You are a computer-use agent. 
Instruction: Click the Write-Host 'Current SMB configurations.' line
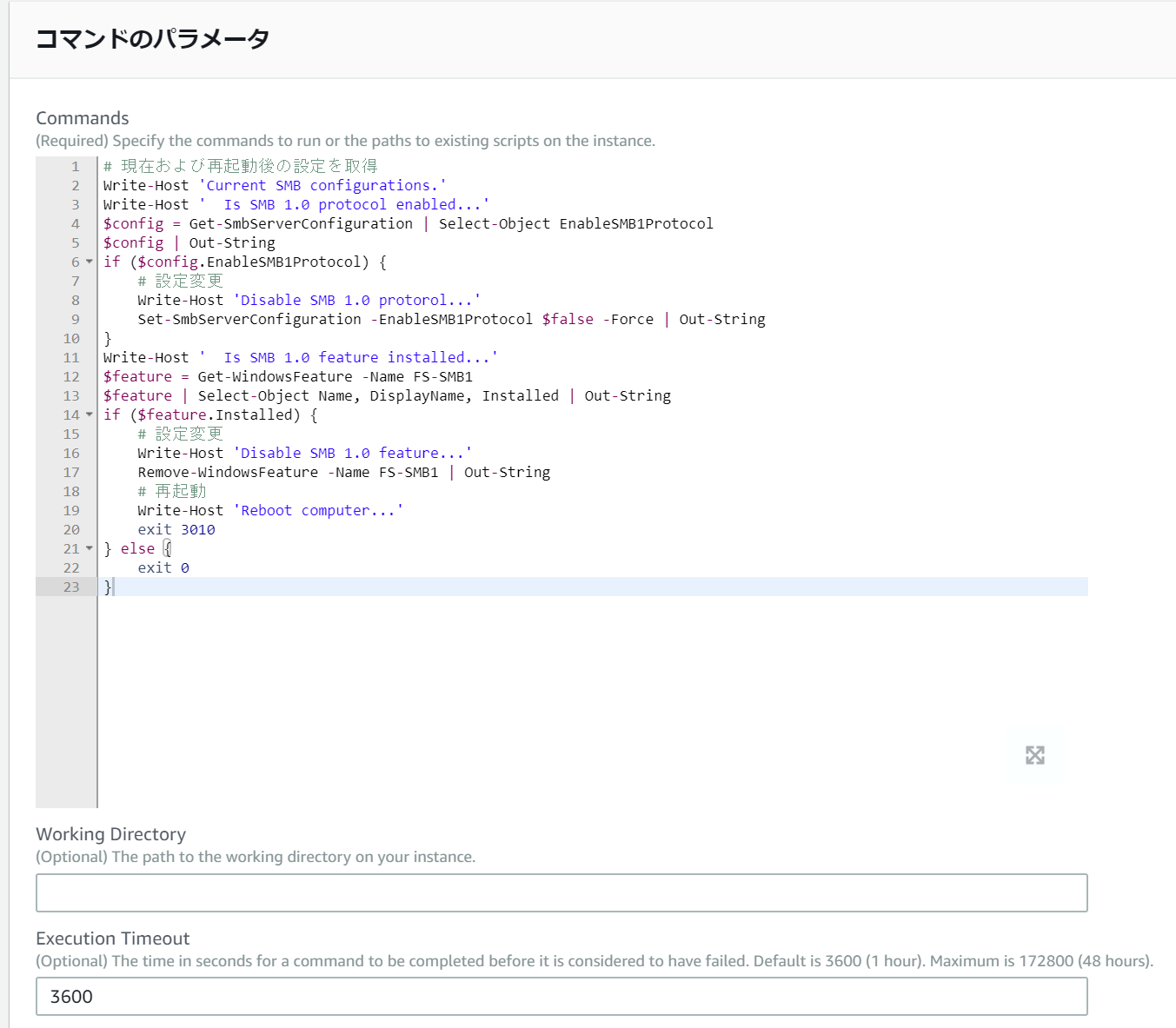[x=272, y=185]
